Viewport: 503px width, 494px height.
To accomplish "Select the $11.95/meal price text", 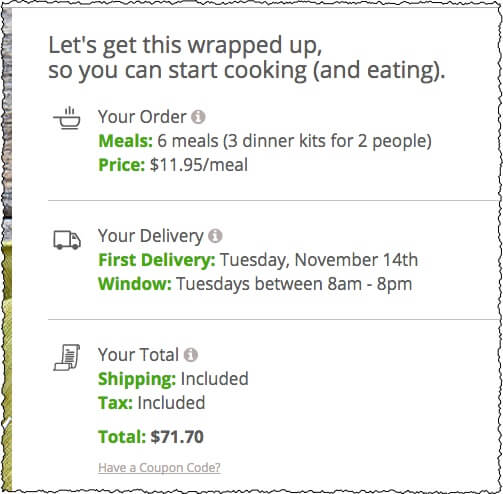I will (199, 165).
